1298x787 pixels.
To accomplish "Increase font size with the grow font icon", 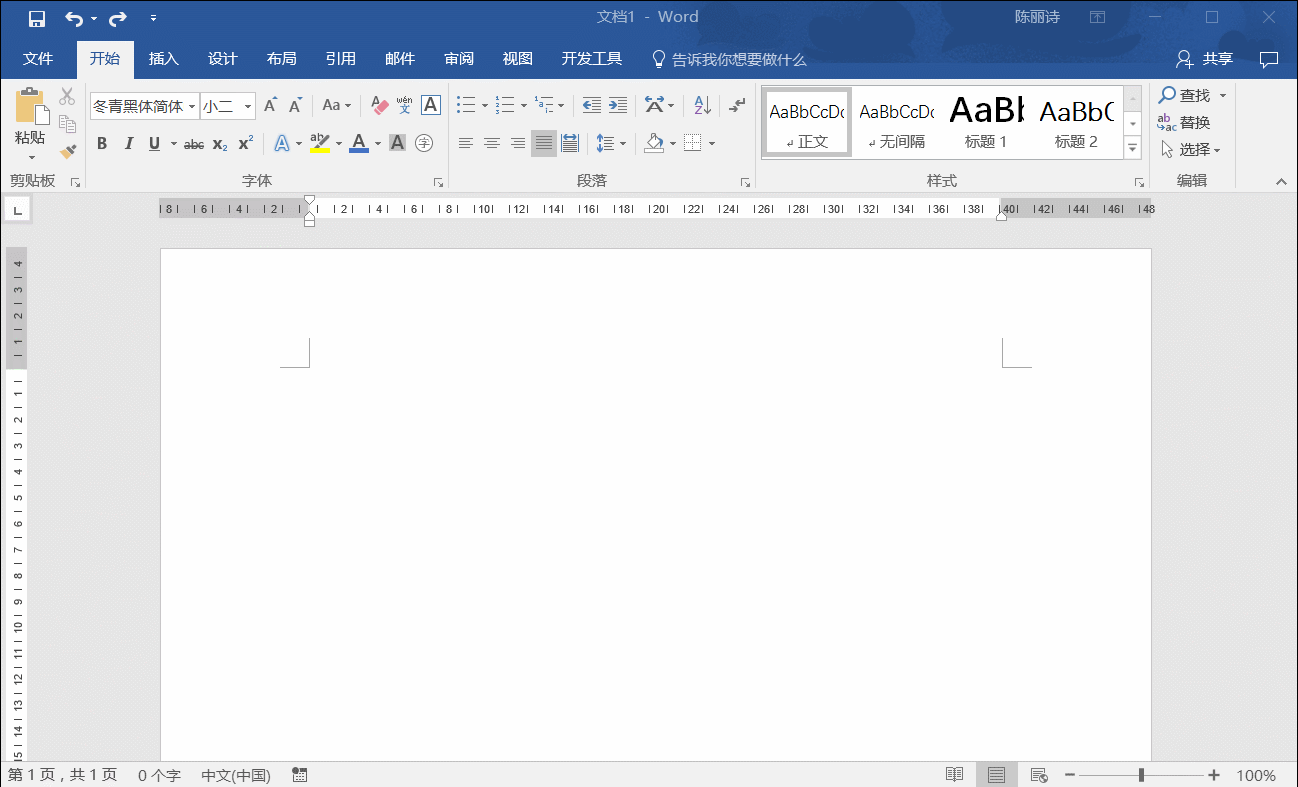I will coord(270,105).
